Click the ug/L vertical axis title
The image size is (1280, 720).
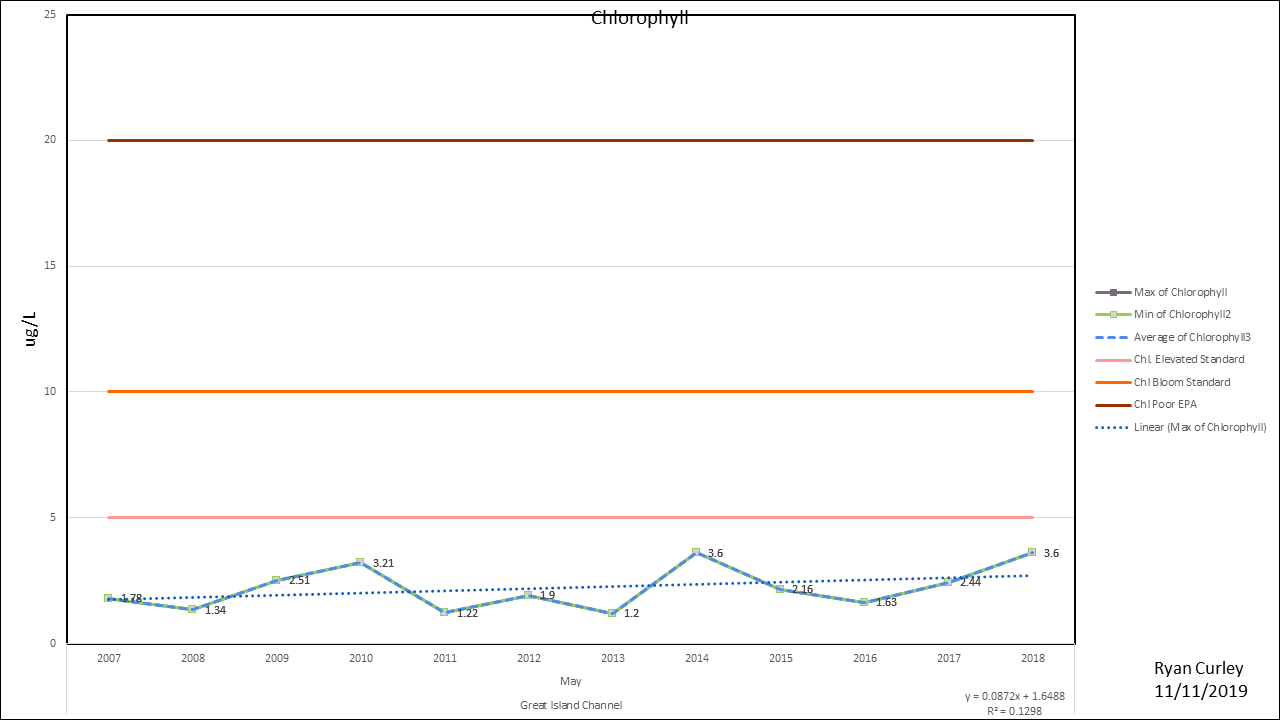[31, 328]
